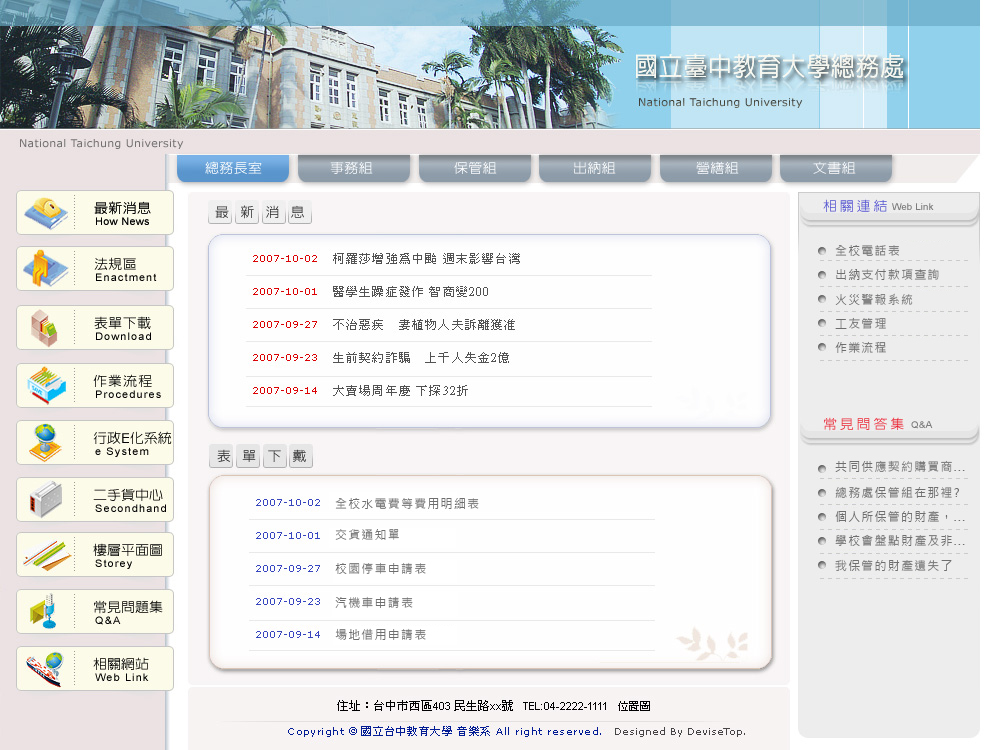The height and width of the screenshot is (750, 1000).
Task: Click the 作業流程 Procedures icon
Action: [47, 385]
